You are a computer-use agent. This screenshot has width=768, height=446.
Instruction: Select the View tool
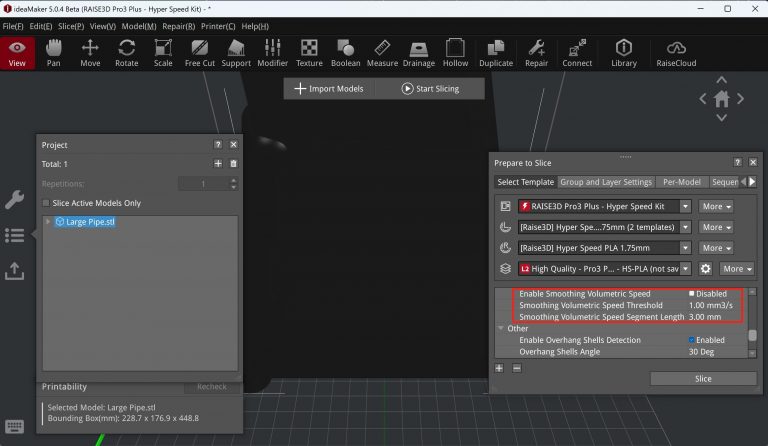click(x=17, y=53)
